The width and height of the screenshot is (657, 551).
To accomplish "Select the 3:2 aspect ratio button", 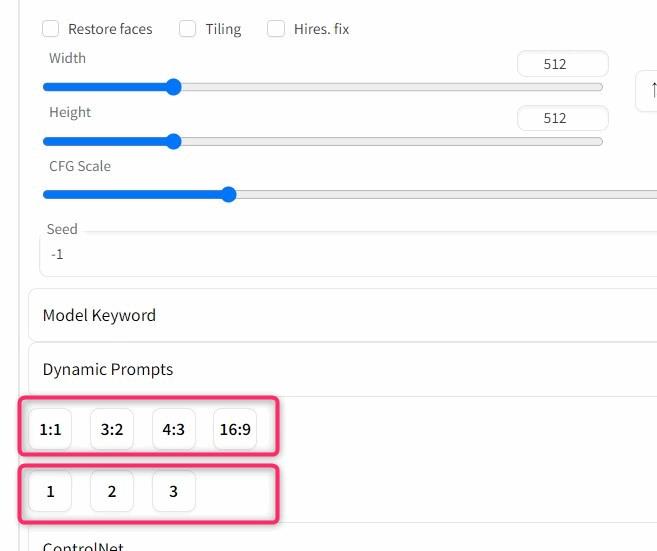I will [112, 429].
